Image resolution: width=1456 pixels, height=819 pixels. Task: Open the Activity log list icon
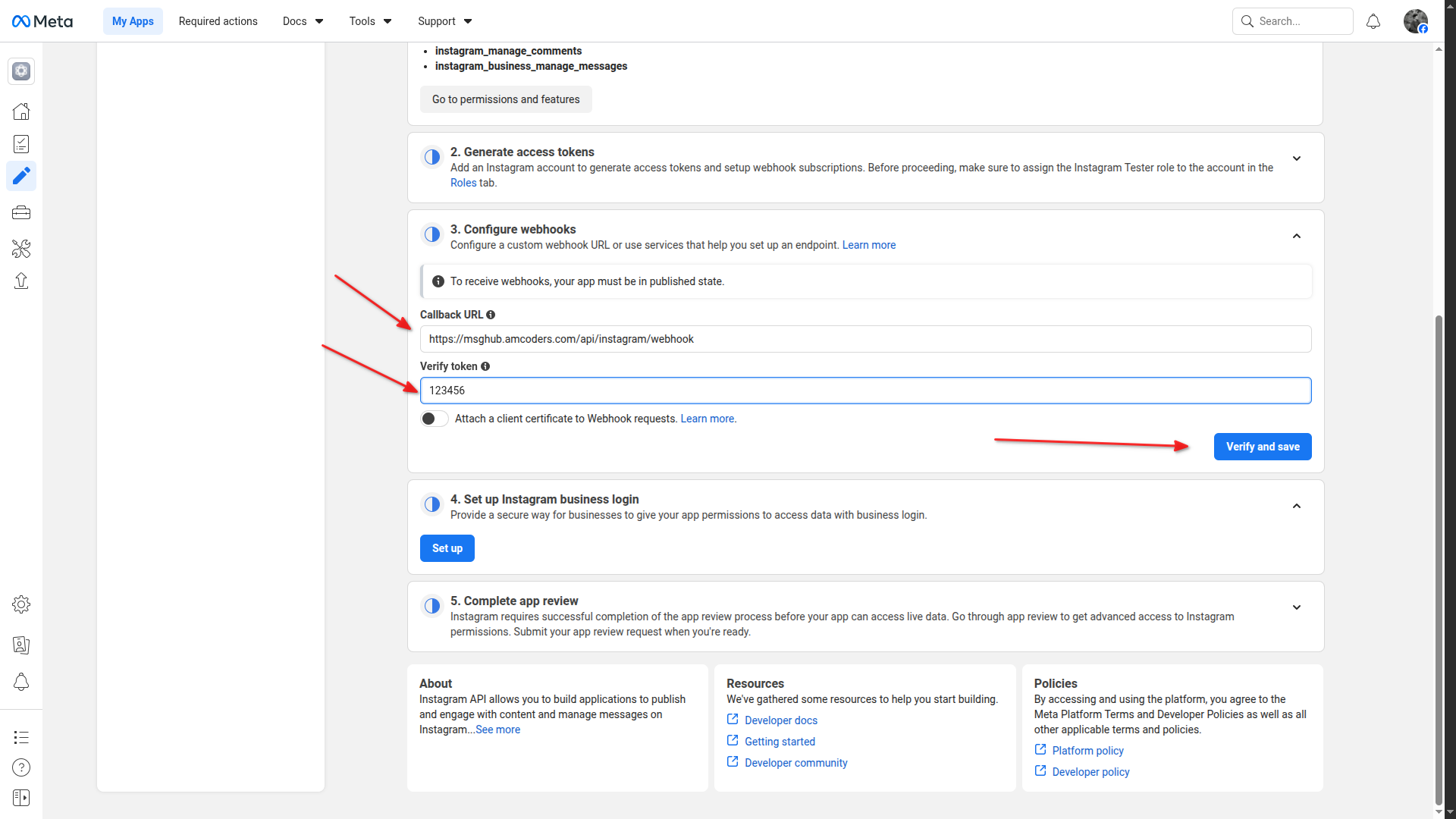[21, 737]
